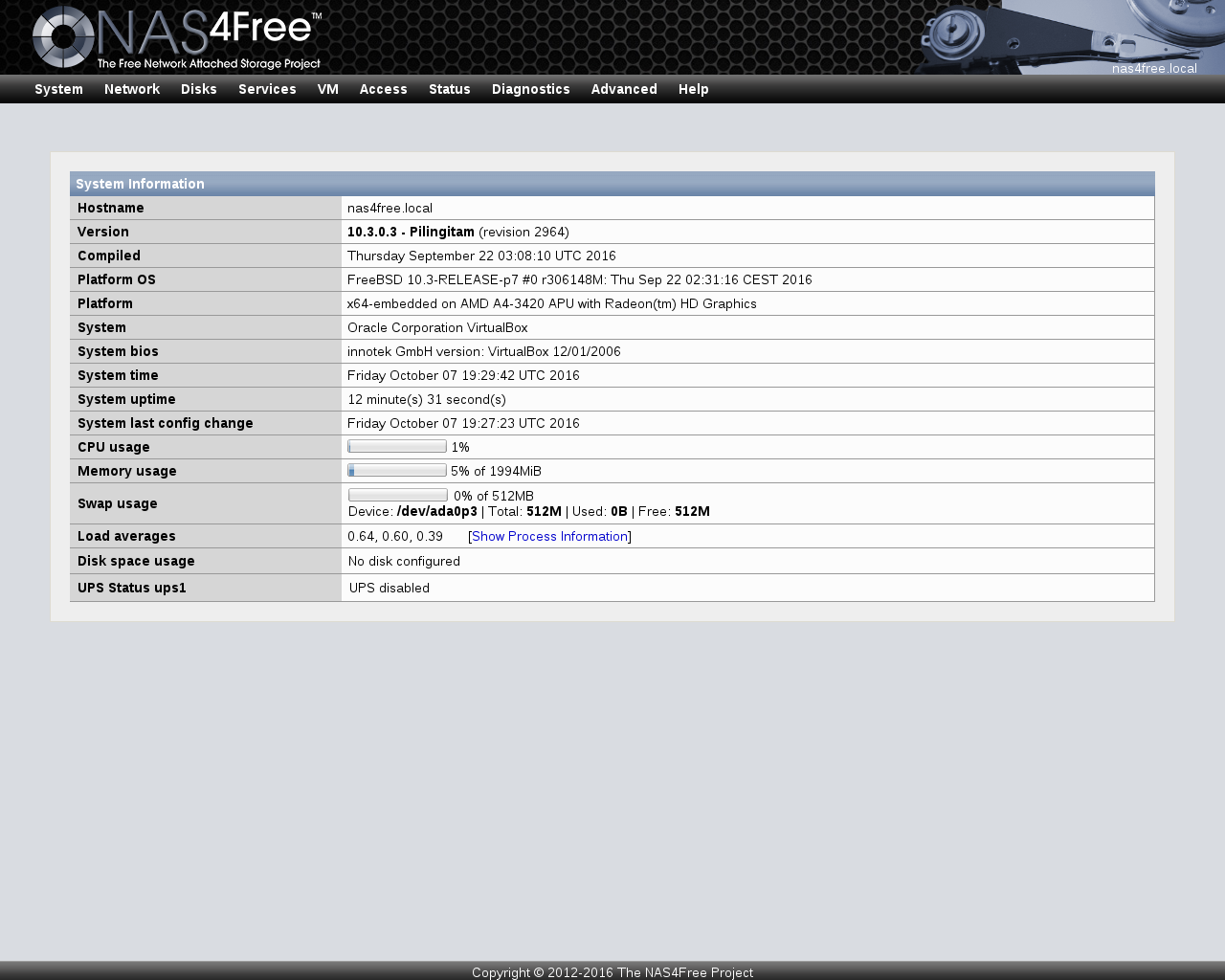Click compiled date Thursday September 22
This screenshot has width=1225, height=980.
pyautogui.click(x=481, y=256)
